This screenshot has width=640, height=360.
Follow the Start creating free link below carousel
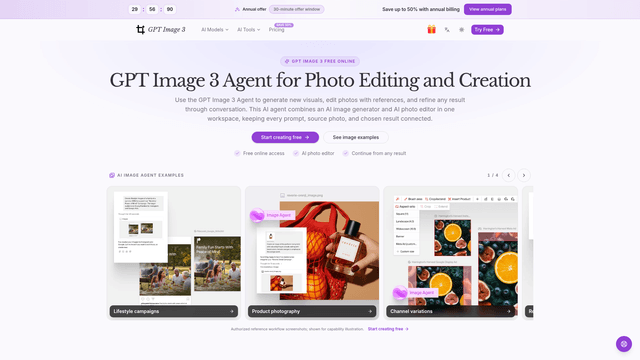[x=388, y=329]
